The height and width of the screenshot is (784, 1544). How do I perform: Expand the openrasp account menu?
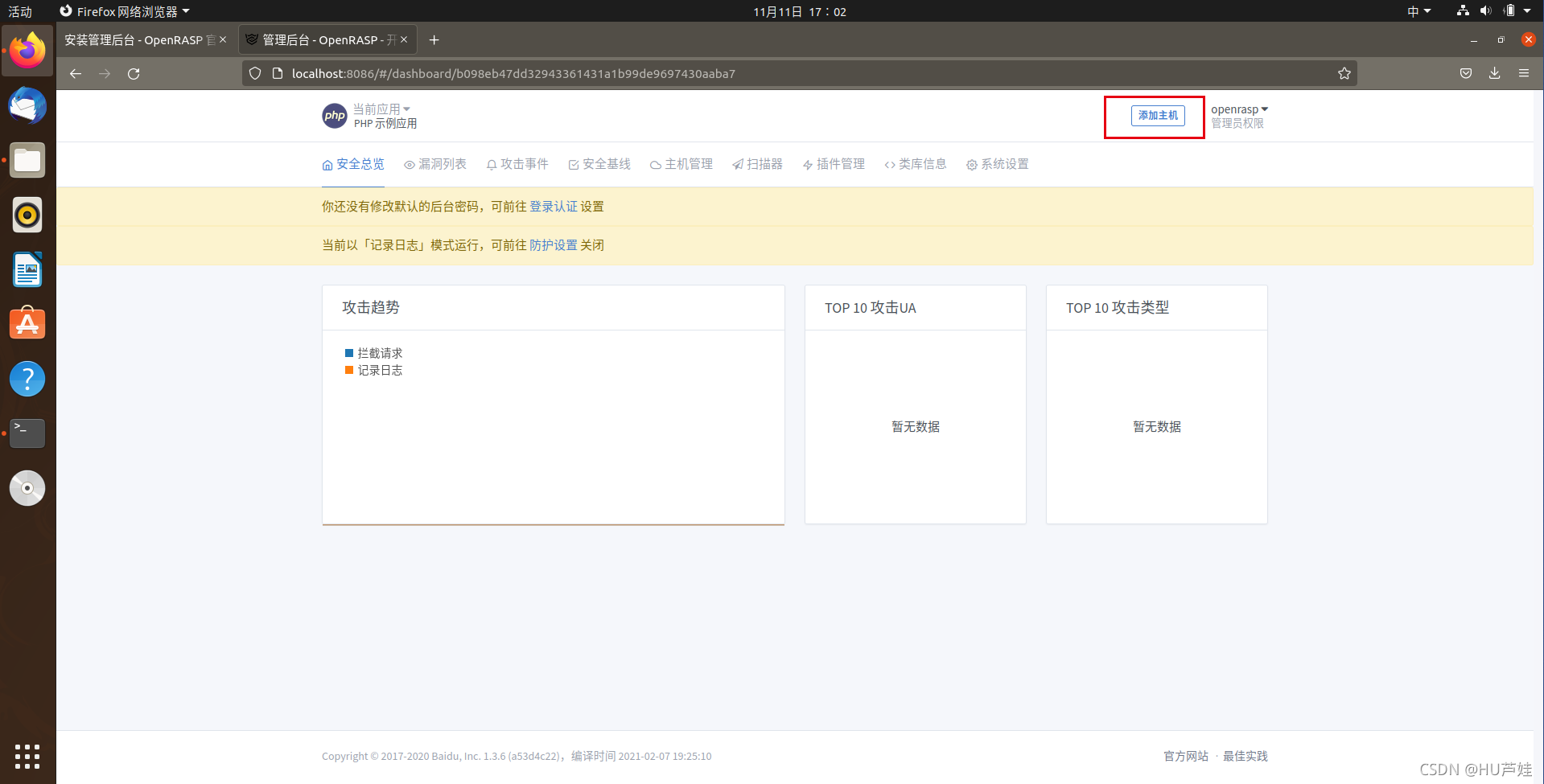click(x=1239, y=109)
